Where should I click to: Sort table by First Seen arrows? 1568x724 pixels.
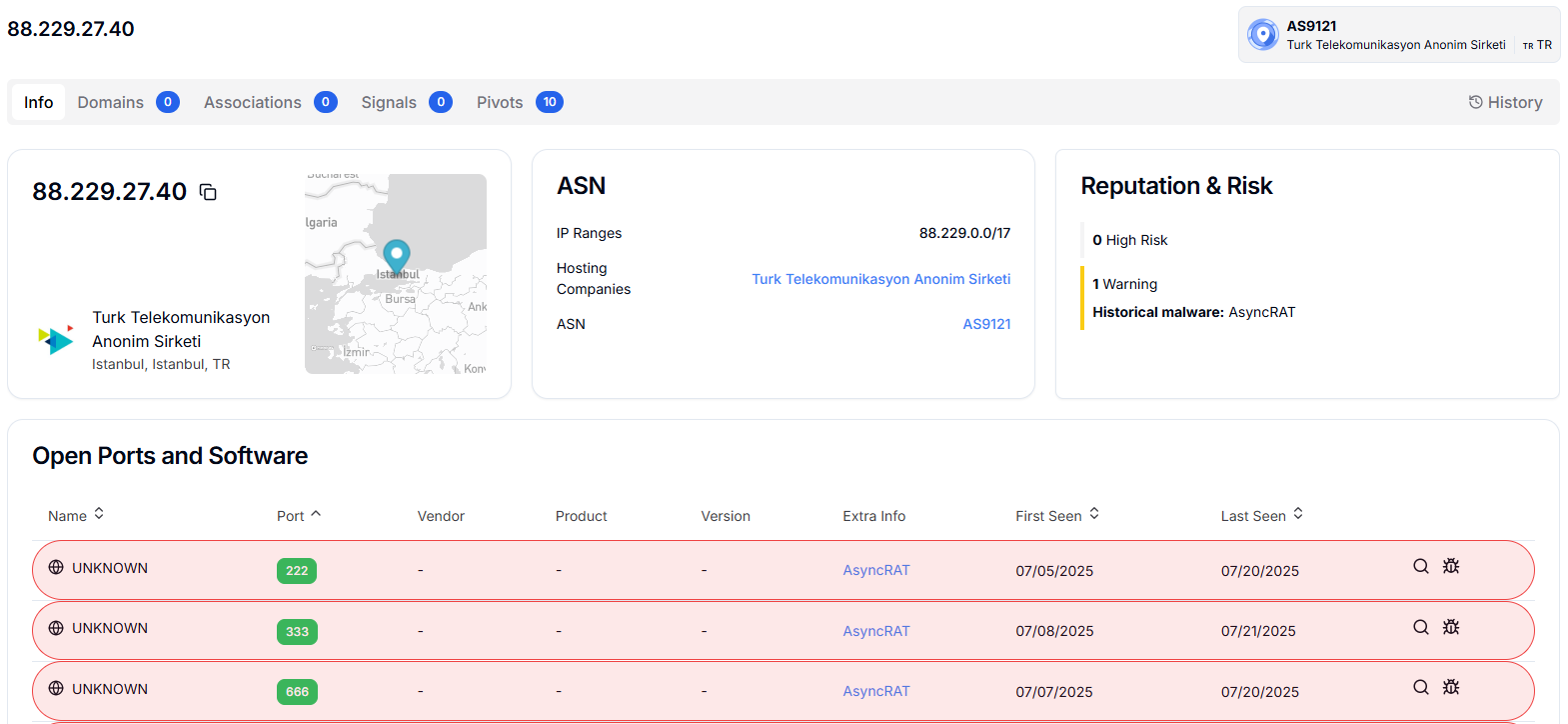(x=1094, y=514)
